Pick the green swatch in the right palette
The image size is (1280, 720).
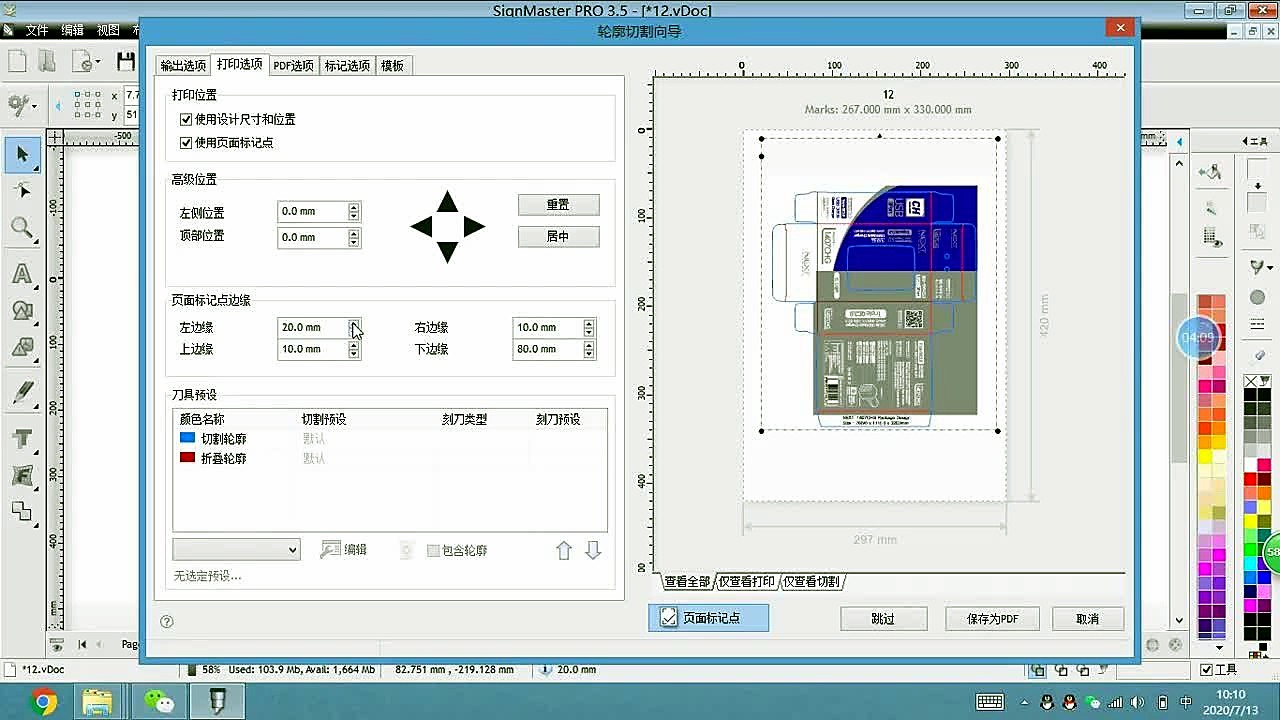click(x=1250, y=550)
